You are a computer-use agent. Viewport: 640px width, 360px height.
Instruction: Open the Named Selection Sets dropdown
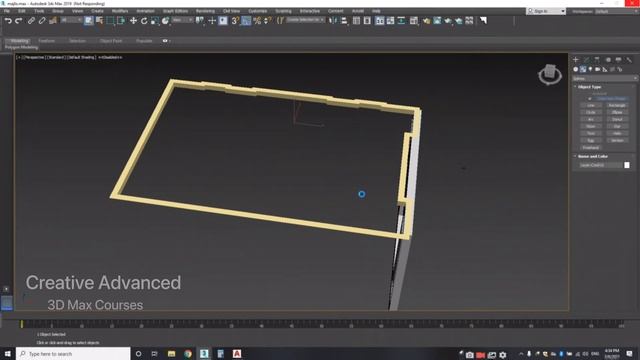[x=305, y=20]
